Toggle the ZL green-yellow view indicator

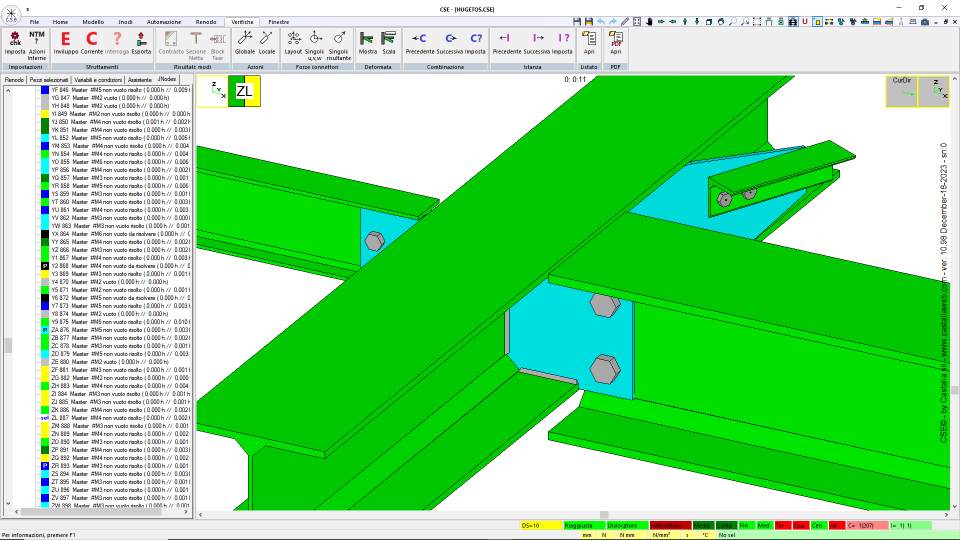pyautogui.click(x=244, y=91)
